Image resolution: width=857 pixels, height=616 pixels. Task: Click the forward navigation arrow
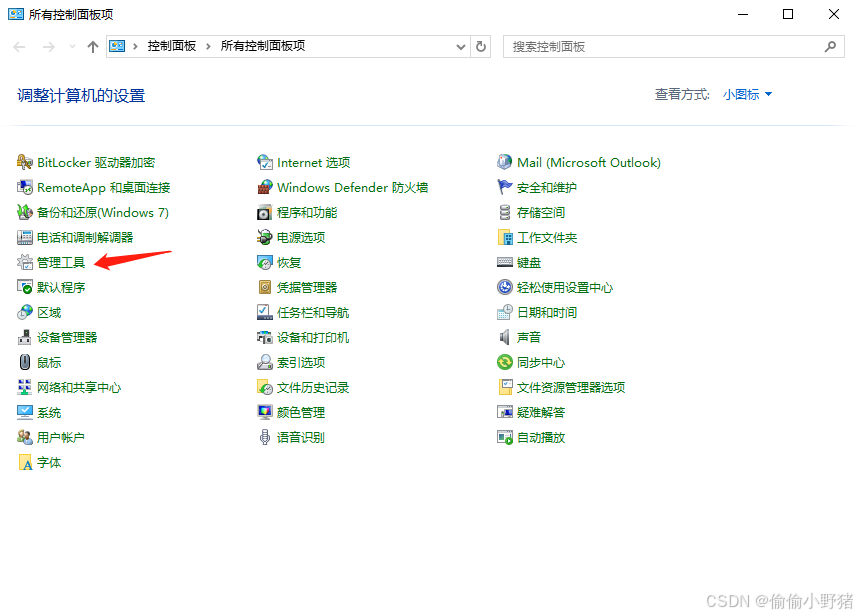pyautogui.click(x=49, y=47)
